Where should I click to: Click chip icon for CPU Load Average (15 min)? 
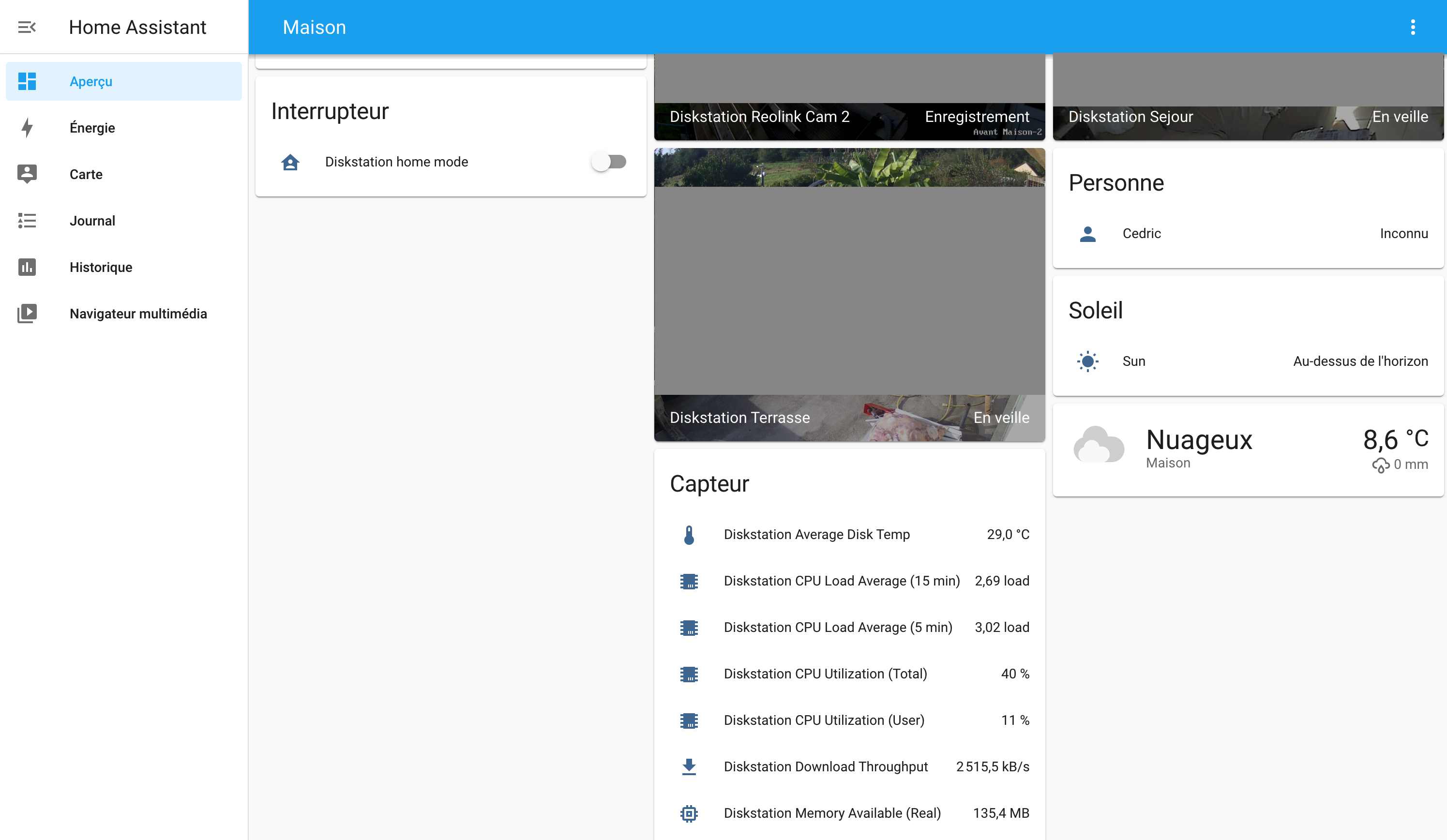pos(689,581)
